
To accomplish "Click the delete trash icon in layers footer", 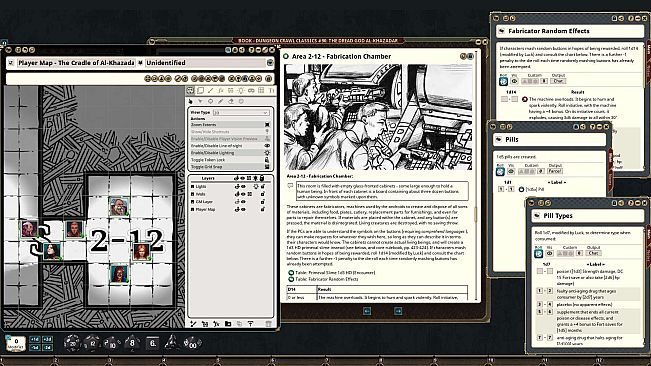I will (x=268, y=324).
